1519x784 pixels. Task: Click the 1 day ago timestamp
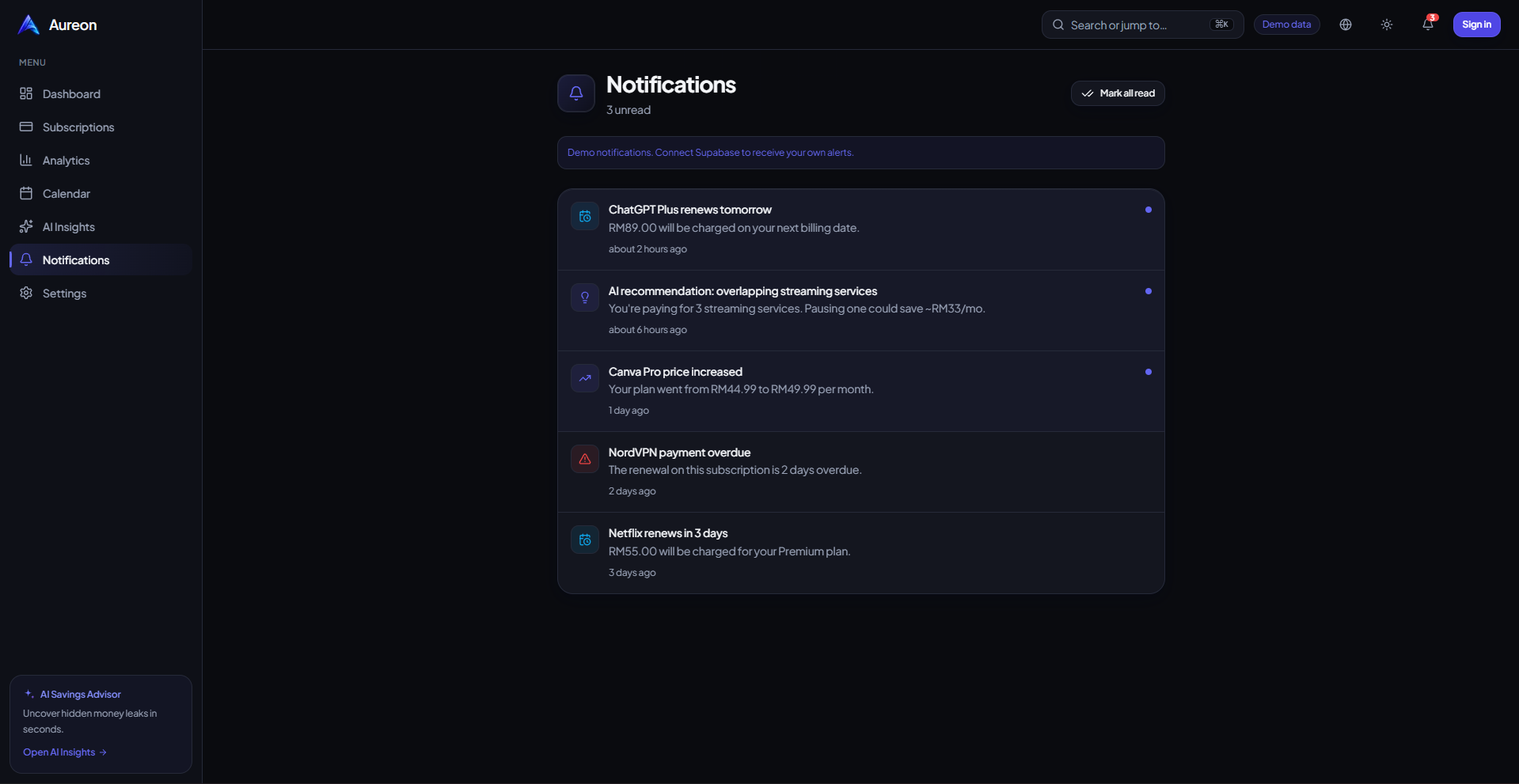tap(628, 411)
